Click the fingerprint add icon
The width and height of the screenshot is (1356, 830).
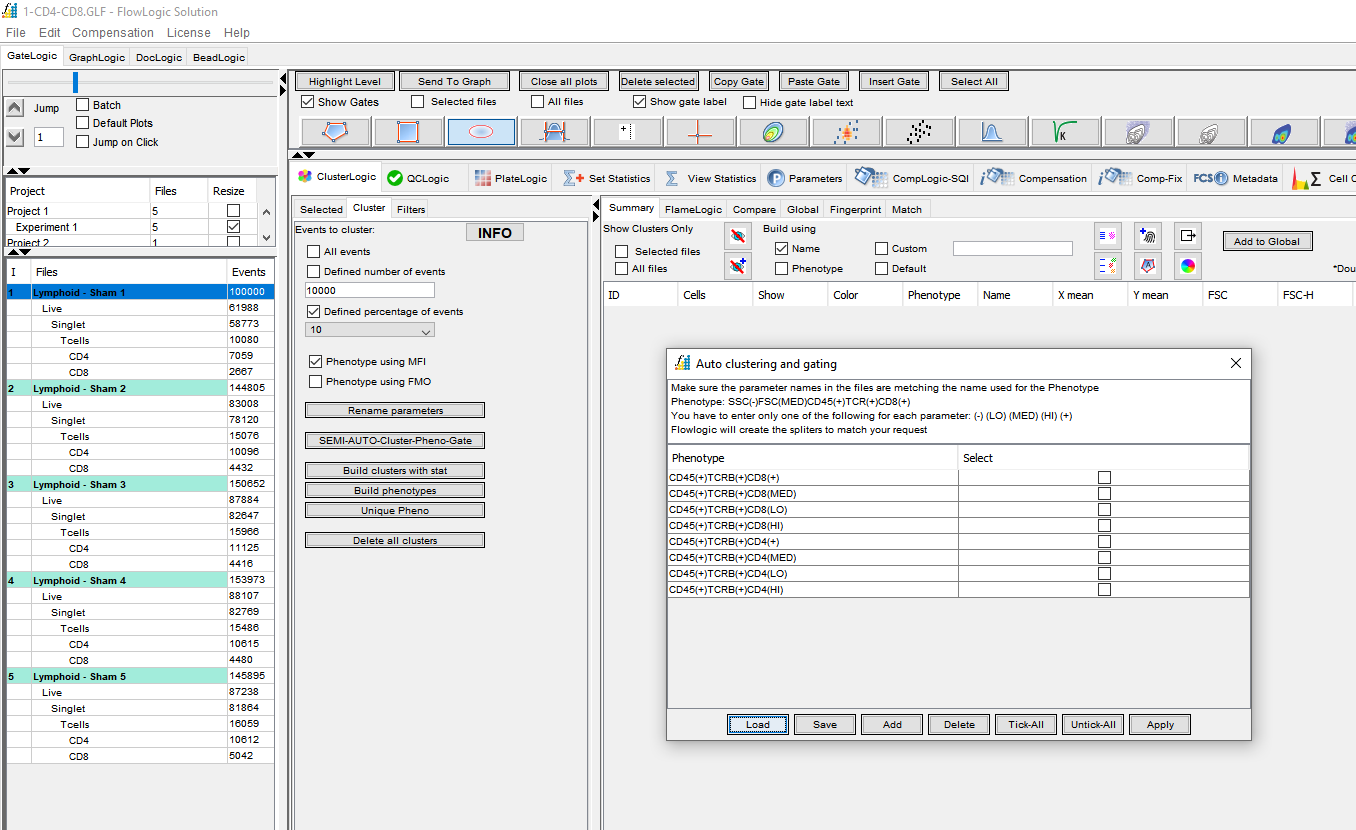pos(1147,236)
